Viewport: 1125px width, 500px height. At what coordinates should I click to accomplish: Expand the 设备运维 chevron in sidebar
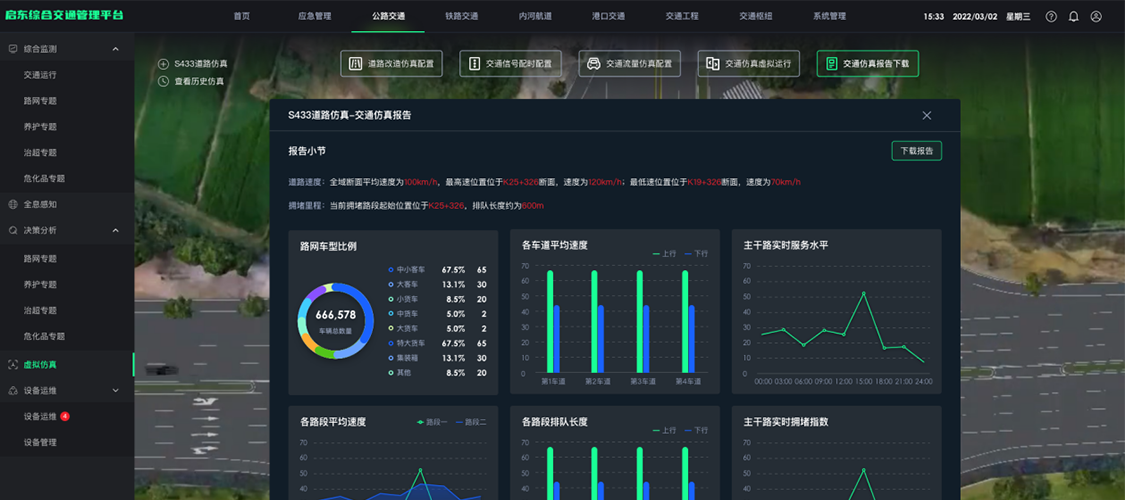pyautogui.click(x=115, y=390)
